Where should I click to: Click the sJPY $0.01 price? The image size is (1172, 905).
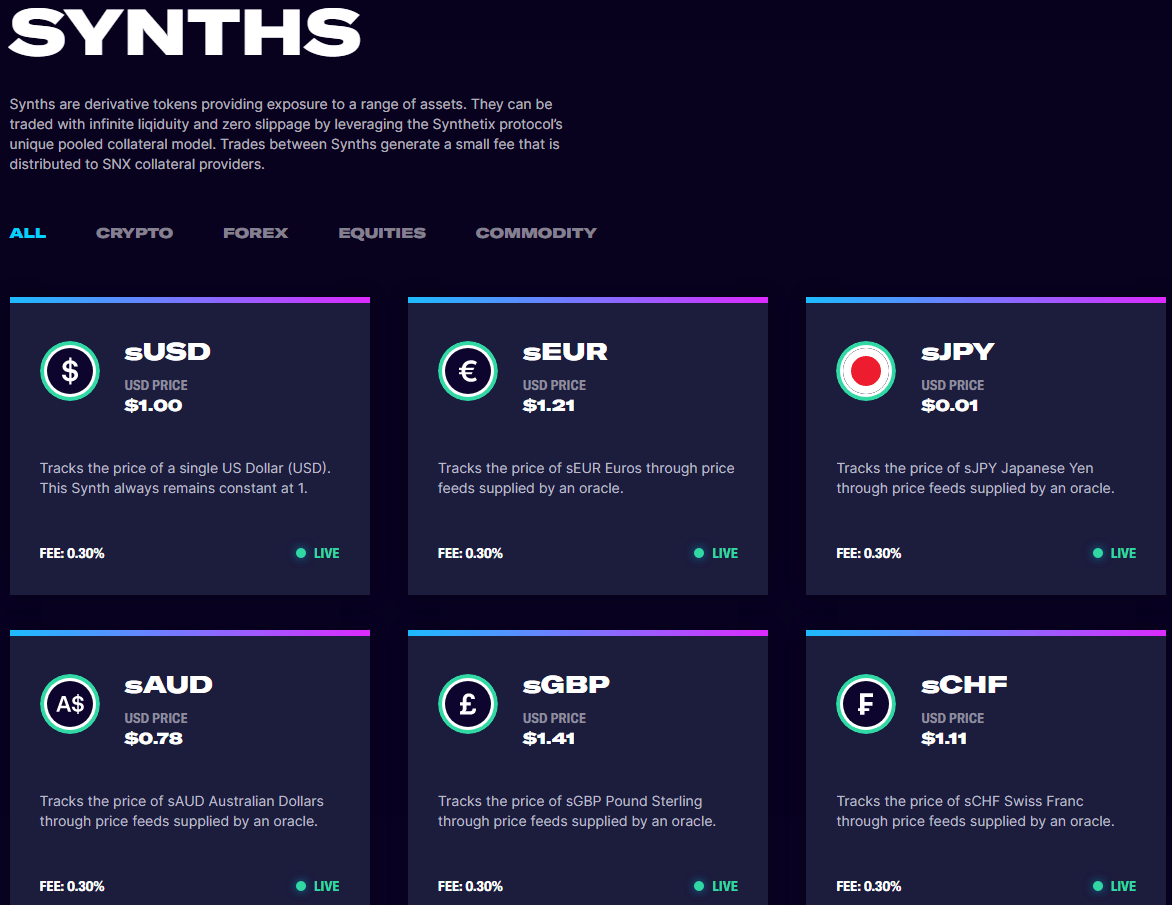[x=949, y=406]
